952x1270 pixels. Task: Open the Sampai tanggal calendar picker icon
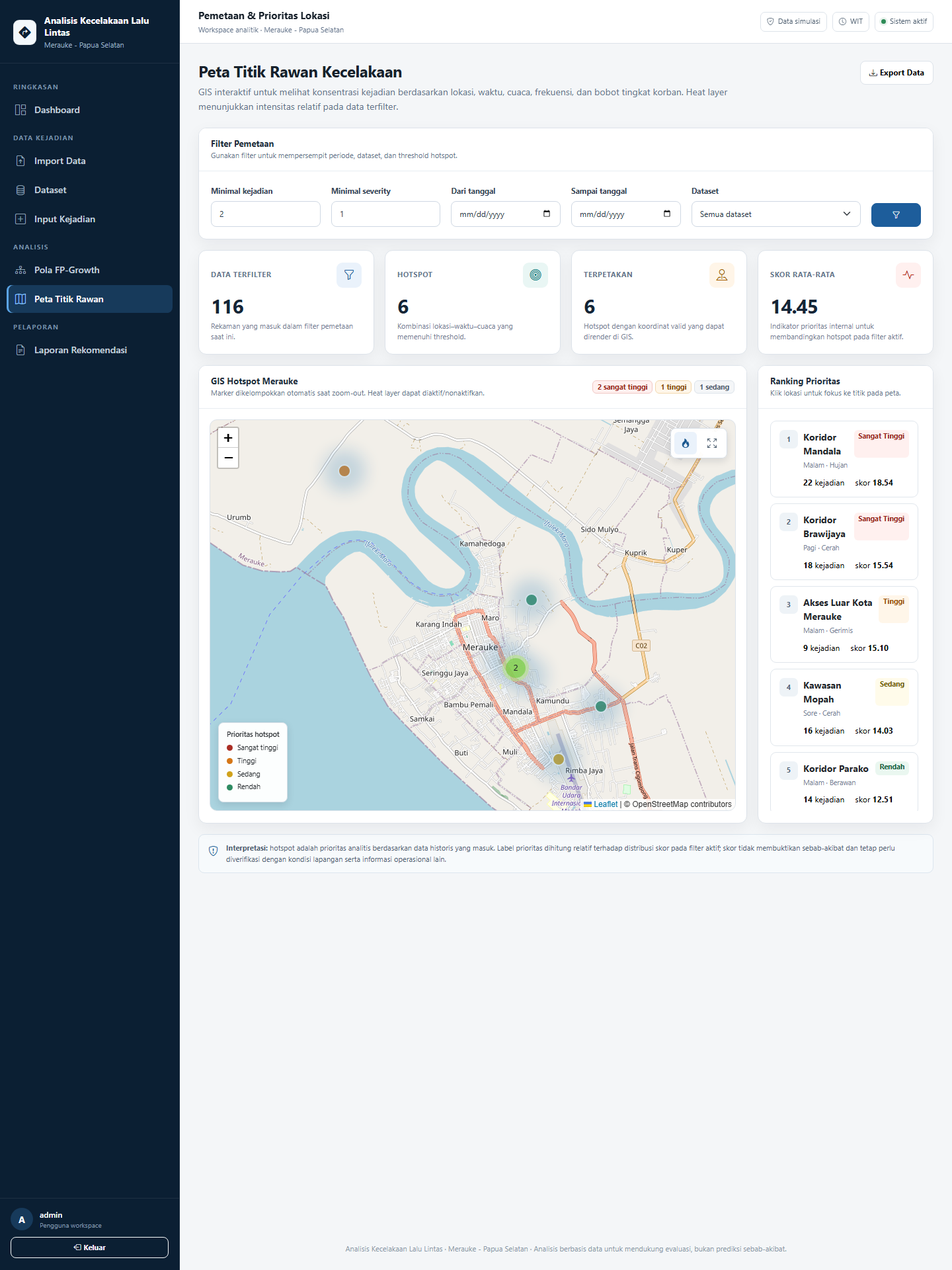[667, 214]
